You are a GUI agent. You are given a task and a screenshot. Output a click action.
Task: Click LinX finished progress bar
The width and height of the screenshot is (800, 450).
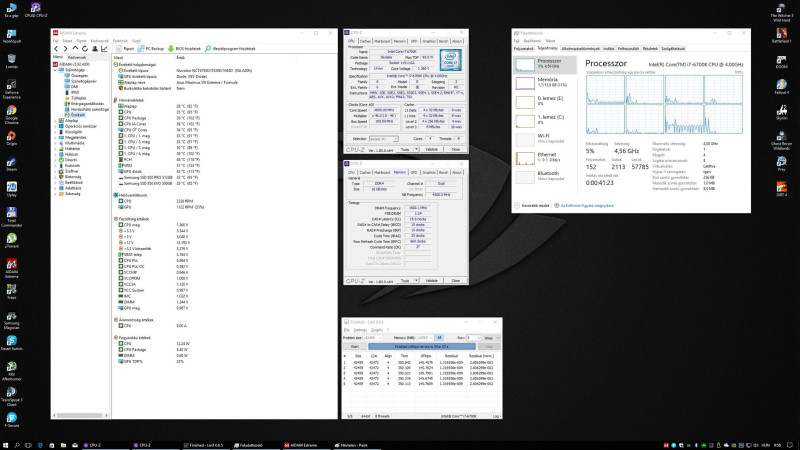(421, 346)
